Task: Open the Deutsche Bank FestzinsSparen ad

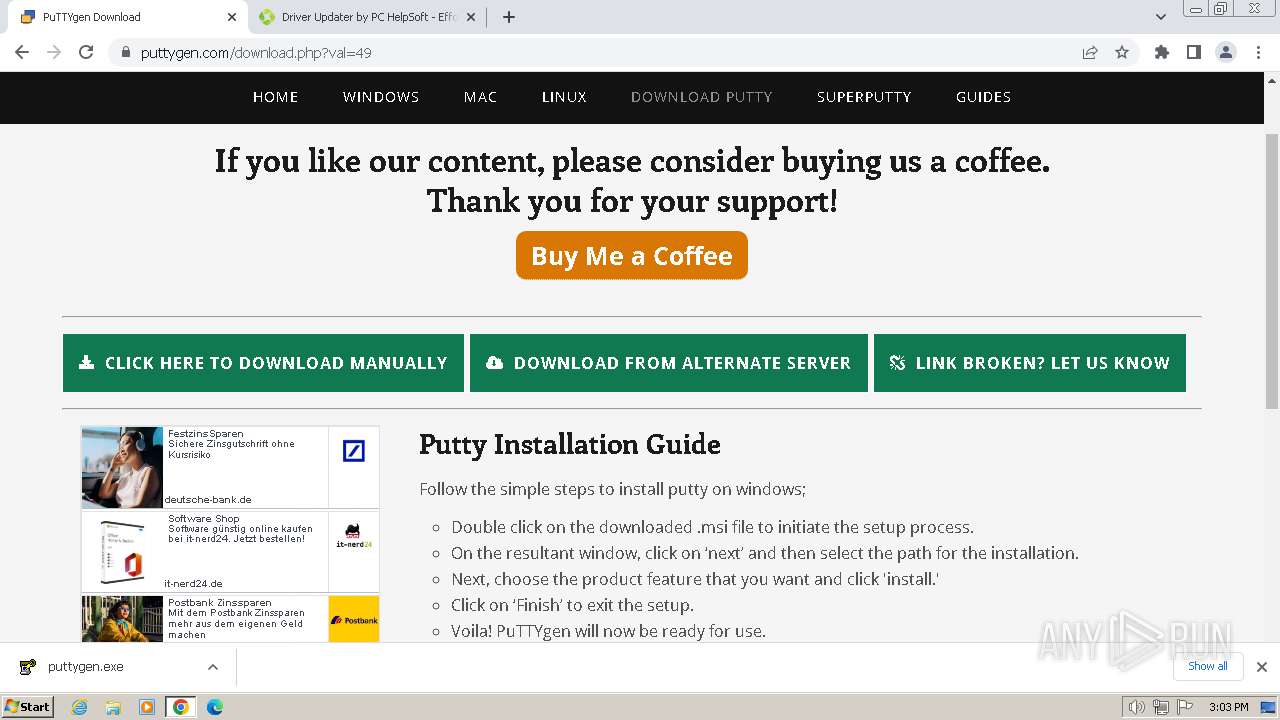Action: click(230, 467)
